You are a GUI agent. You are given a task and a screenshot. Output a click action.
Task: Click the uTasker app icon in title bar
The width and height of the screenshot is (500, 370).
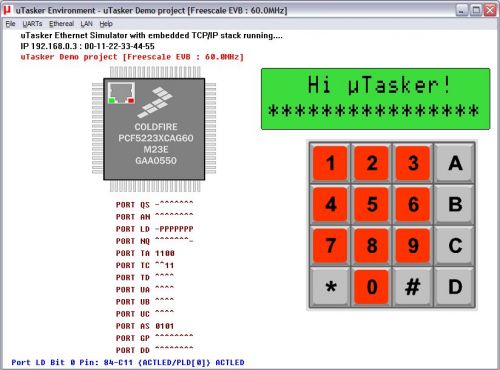tap(7, 10)
